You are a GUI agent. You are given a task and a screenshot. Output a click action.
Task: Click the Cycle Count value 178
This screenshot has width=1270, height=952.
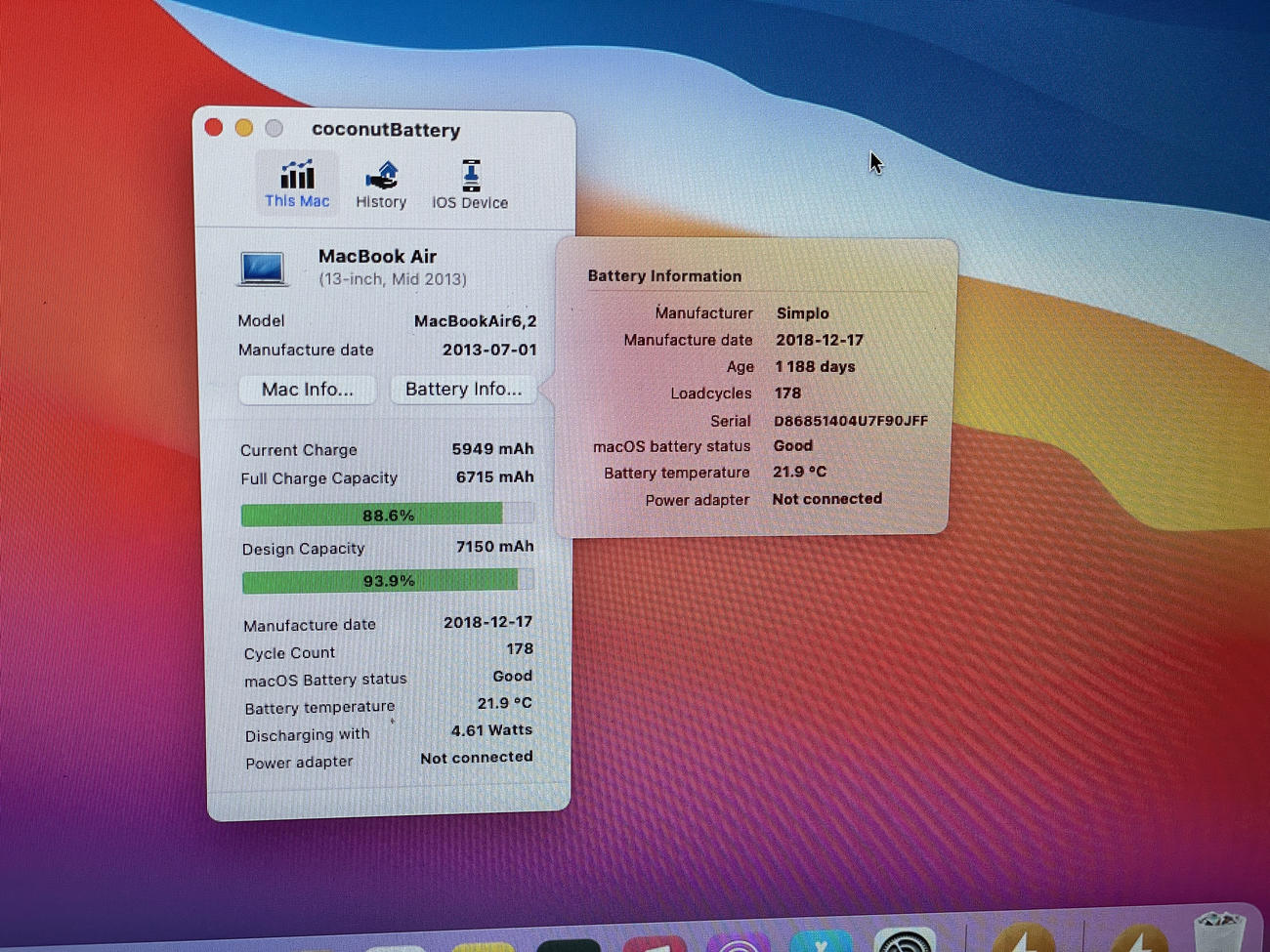pyautogui.click(x=520, y=649)
